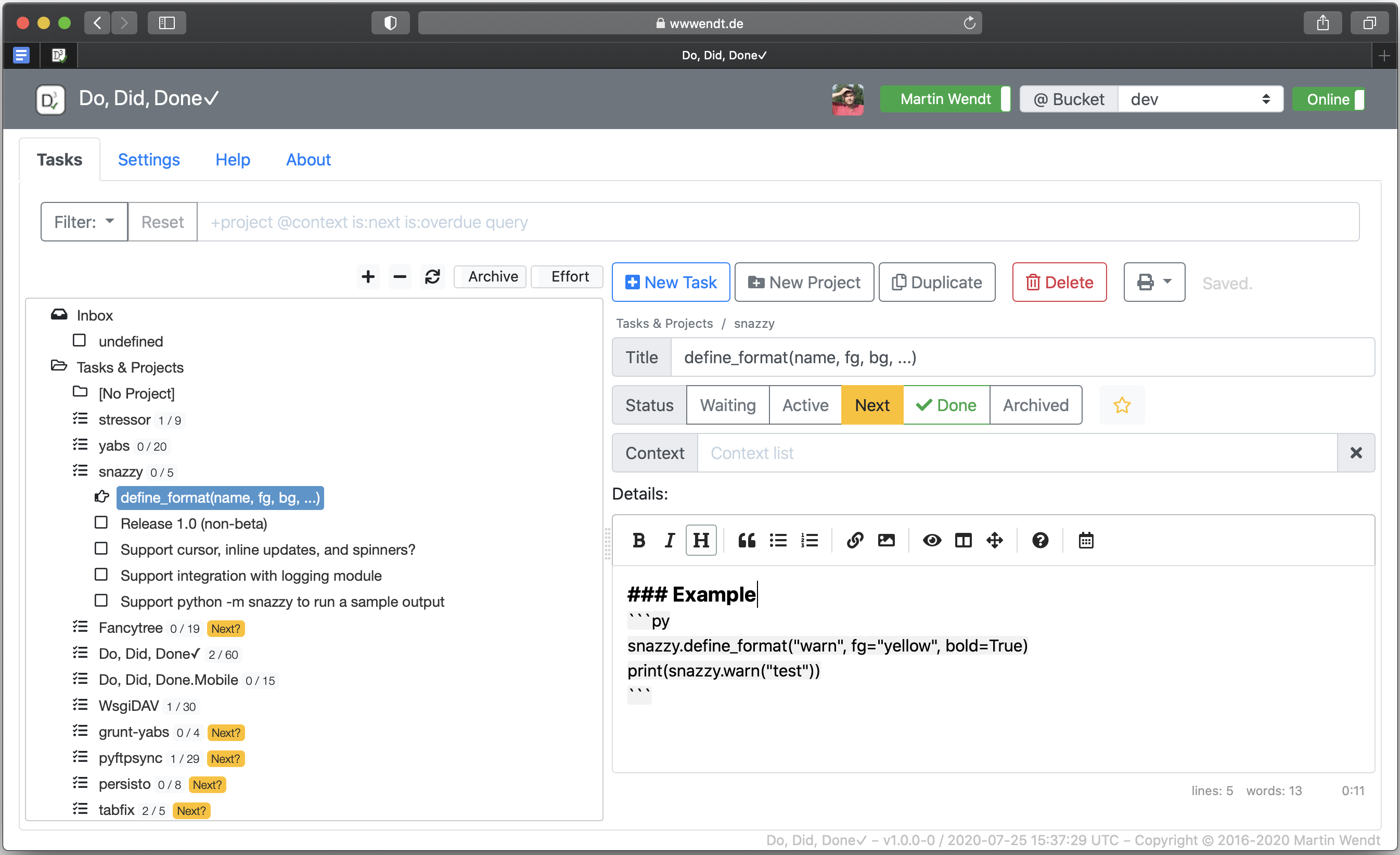Switch to the About tab
Image resolution: width=1400 pixels, height=855 pixels.
308,160
